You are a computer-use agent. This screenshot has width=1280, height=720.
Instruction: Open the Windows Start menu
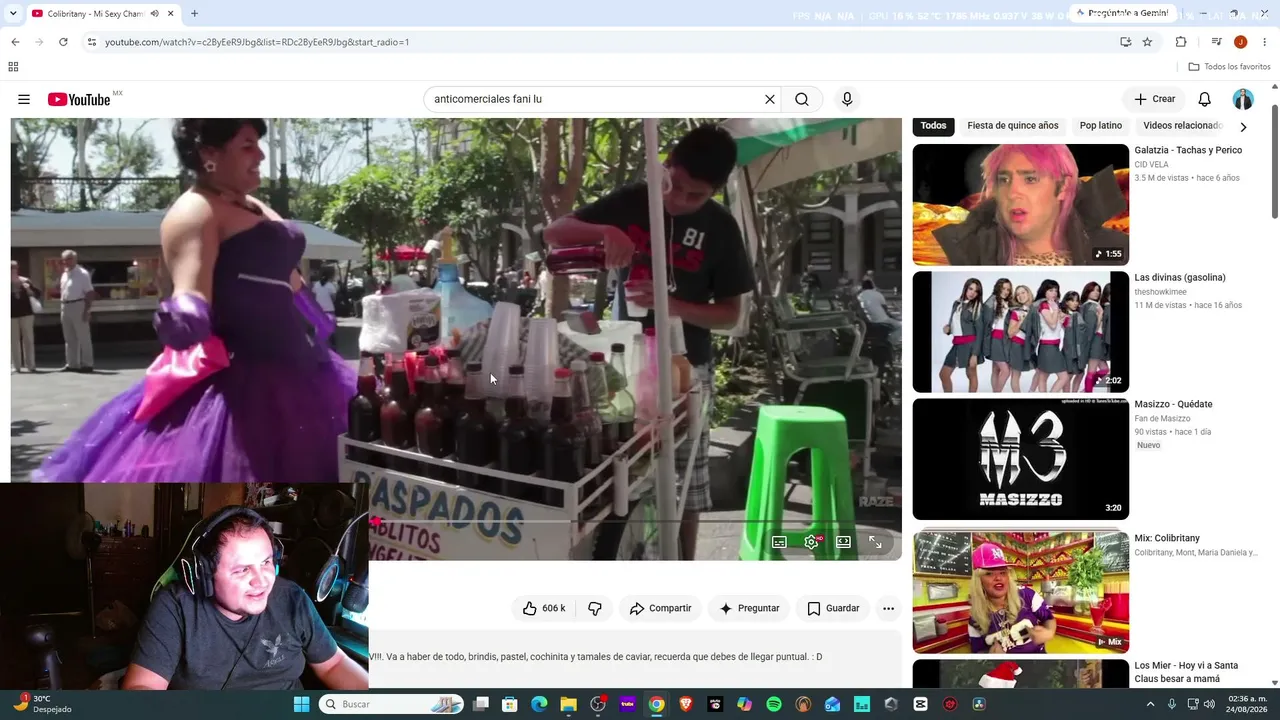point(301,704)
